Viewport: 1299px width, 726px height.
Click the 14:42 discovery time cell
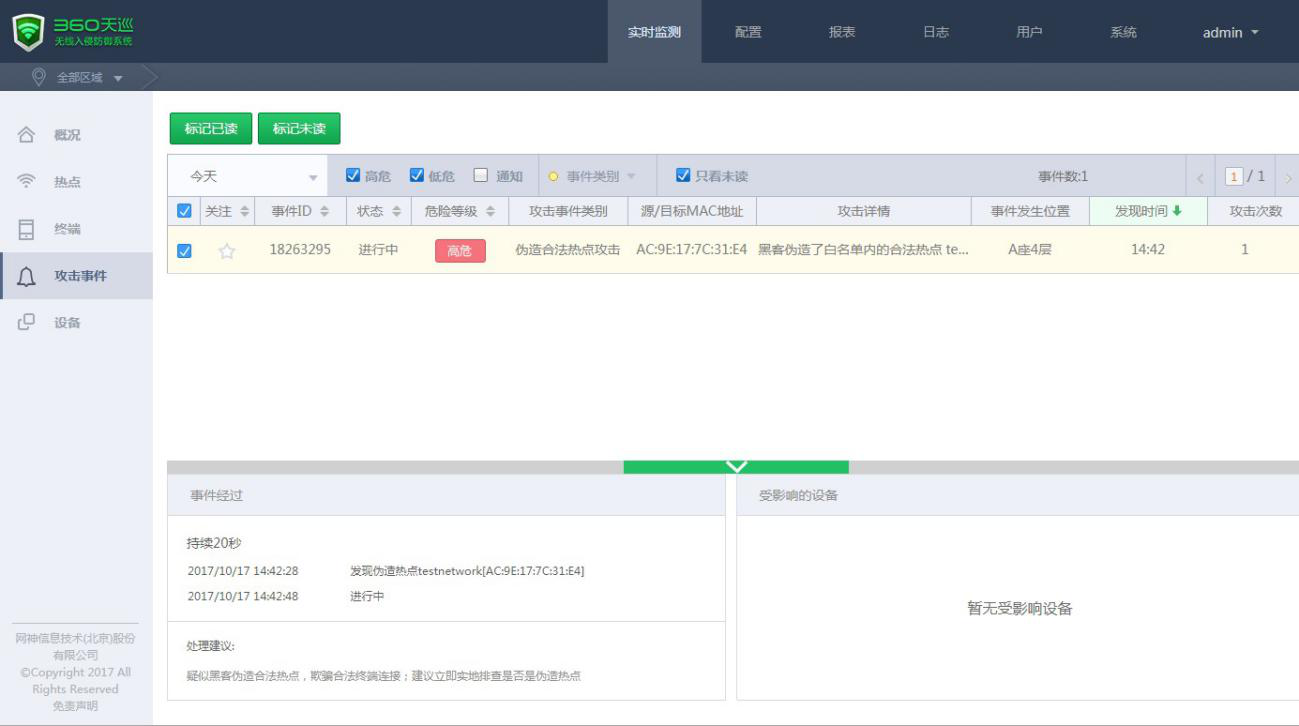1148,250
